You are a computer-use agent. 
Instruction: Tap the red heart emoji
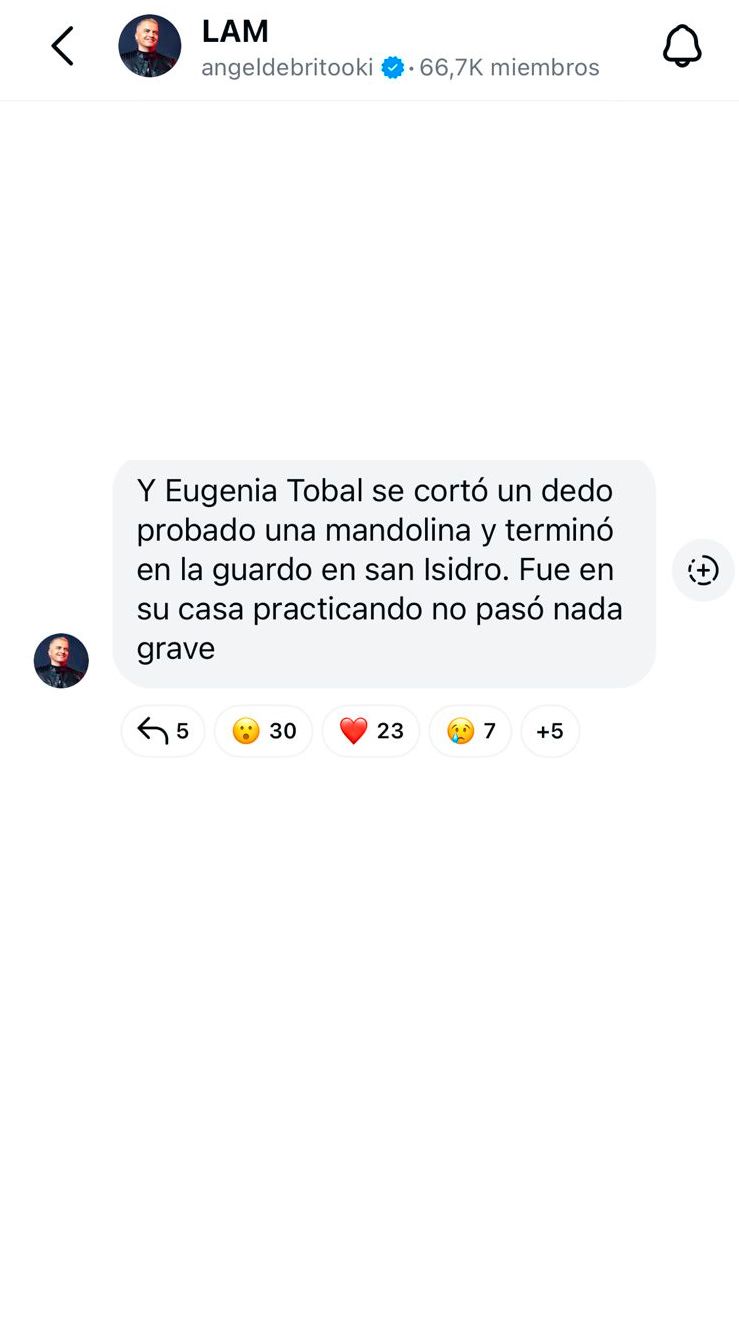(x=353, y=731)
